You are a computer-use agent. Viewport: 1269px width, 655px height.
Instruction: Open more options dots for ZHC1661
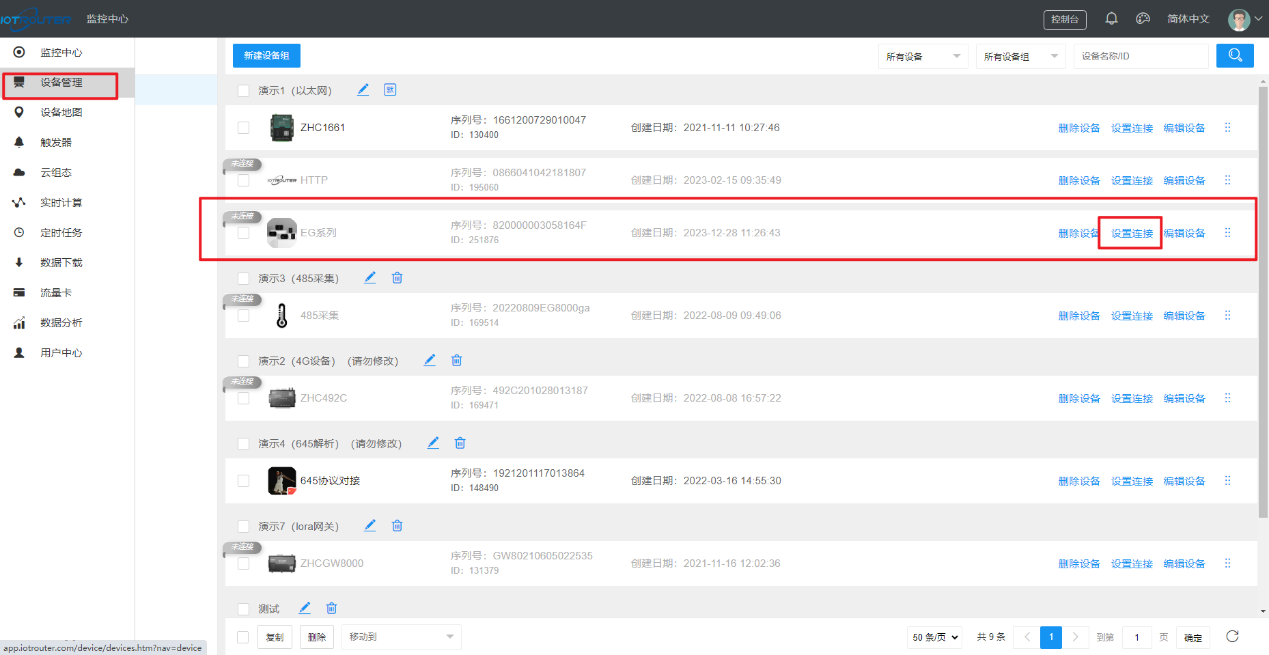(x=1227, y=128)
